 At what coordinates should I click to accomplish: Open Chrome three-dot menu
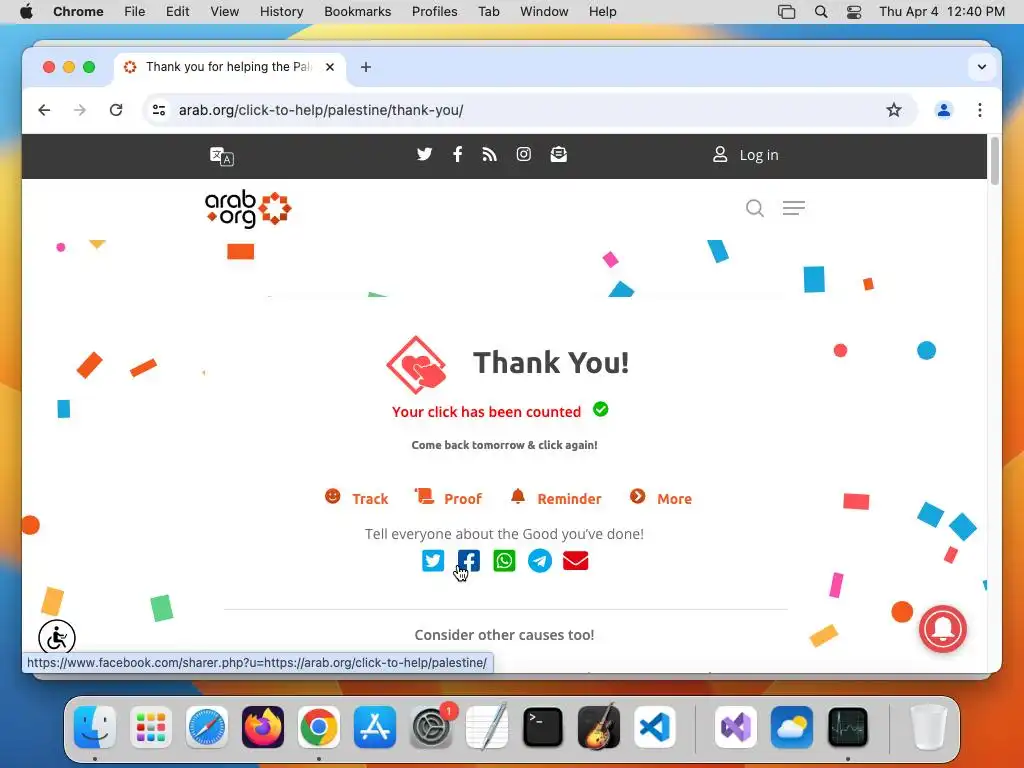[x=980, y=110]
